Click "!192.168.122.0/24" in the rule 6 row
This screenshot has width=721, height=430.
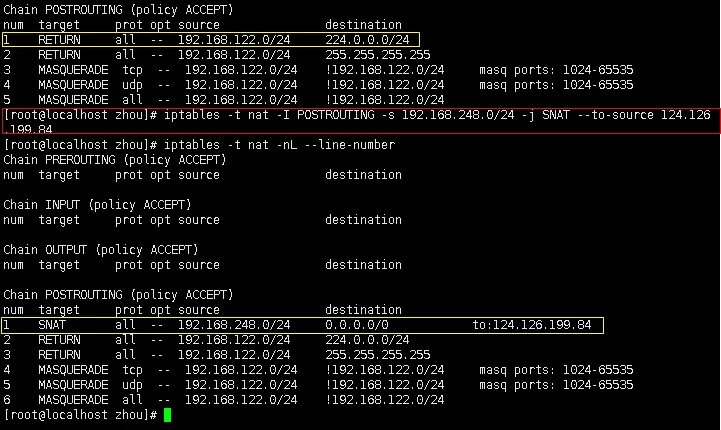click(385, 400)
